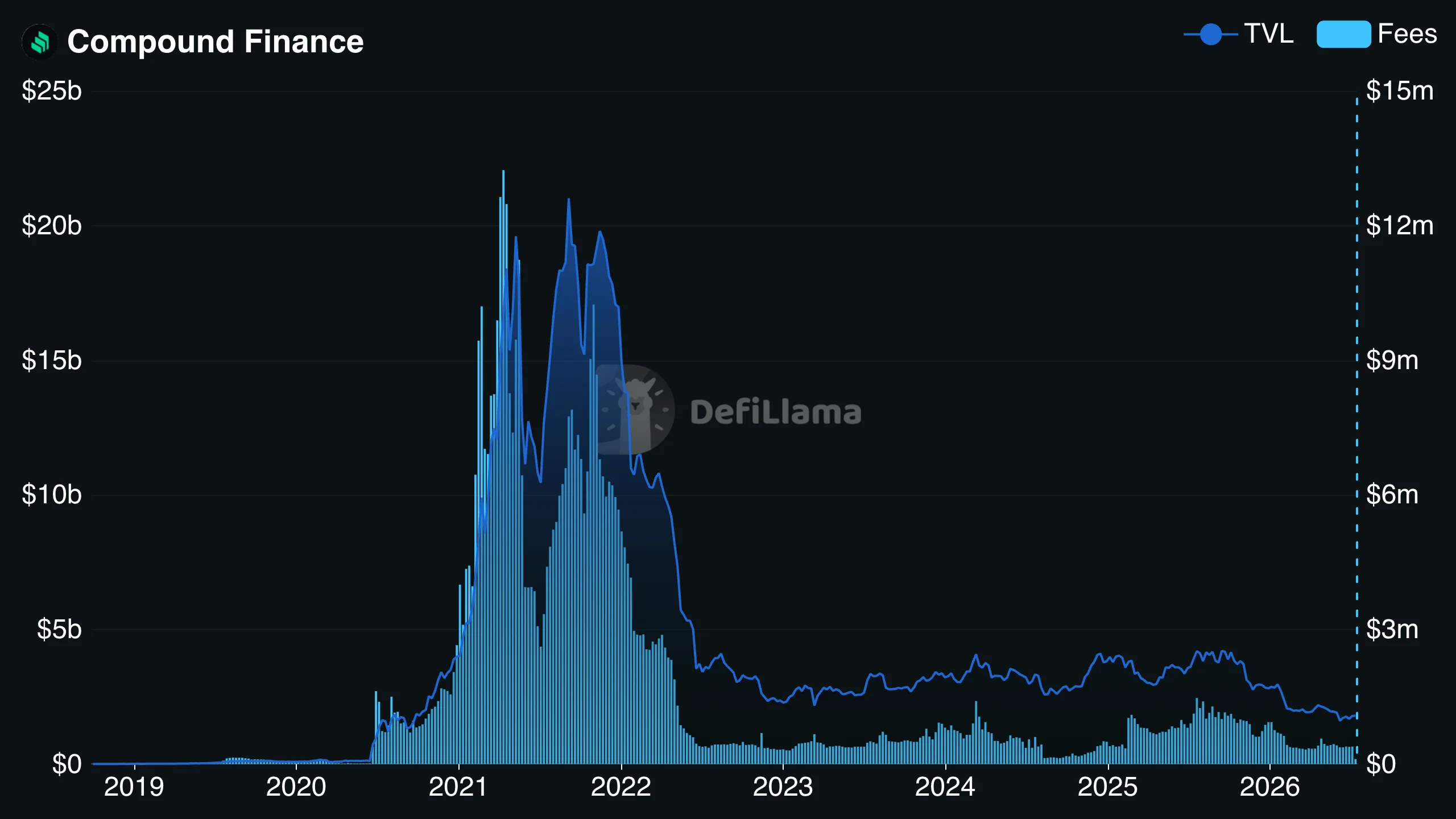
Task: Click the tallest Fees bar in 2021
Action: pyautogui.click(x=503, y=466)
